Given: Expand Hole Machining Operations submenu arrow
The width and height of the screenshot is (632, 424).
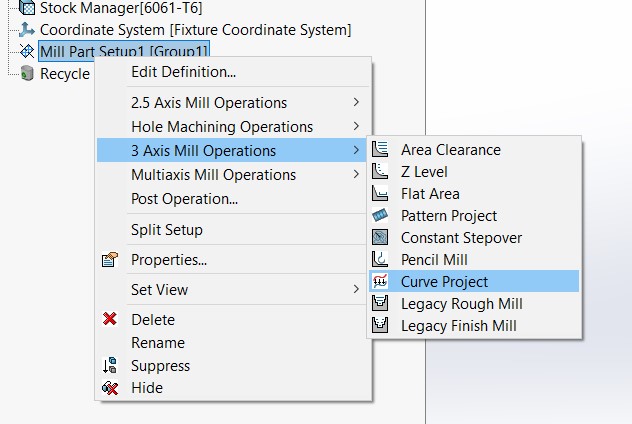Looking at the screenshot, I should [x=356, y=126].
